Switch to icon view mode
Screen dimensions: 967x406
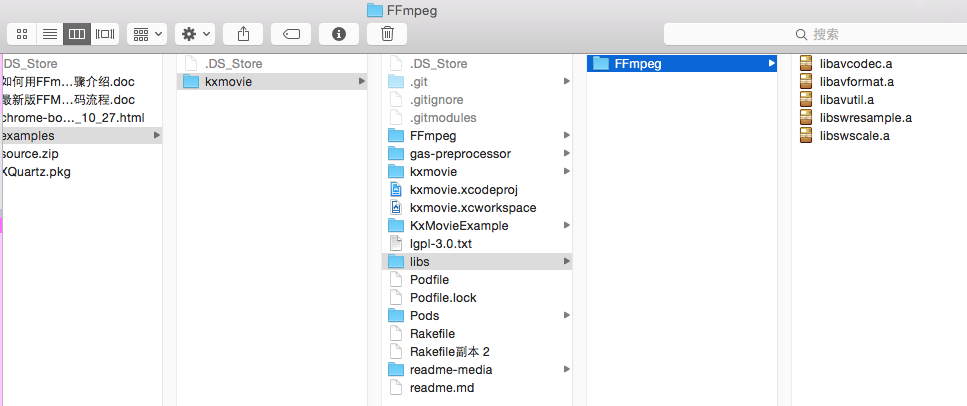22,34
